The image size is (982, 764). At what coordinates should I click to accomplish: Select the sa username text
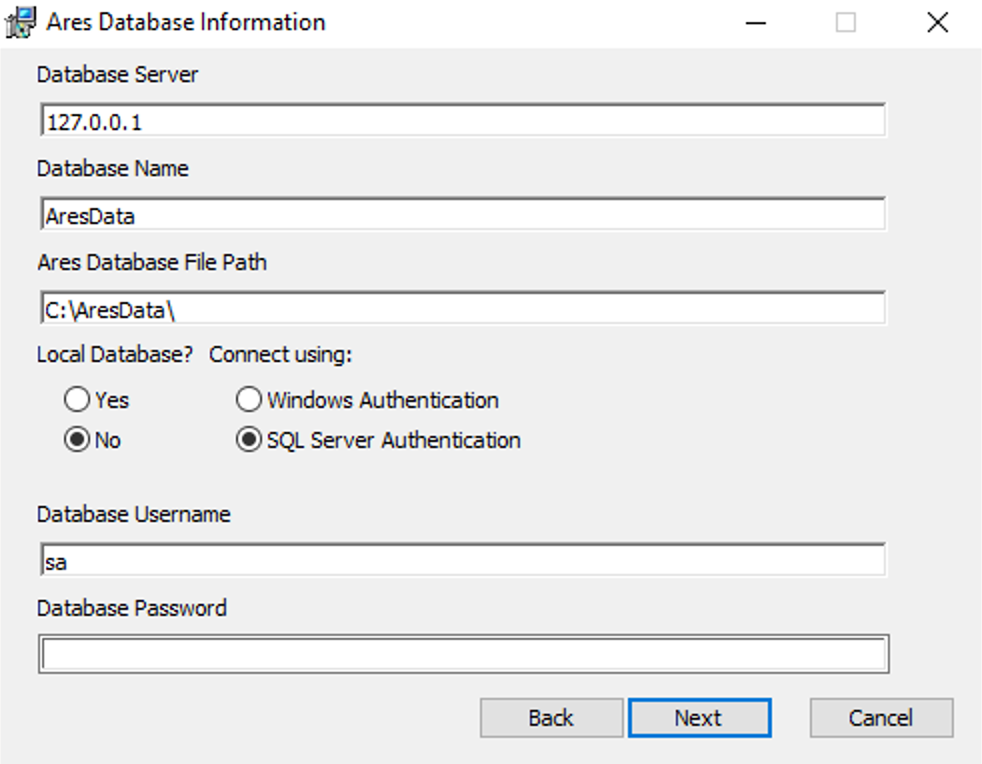(x=58, y=560)
